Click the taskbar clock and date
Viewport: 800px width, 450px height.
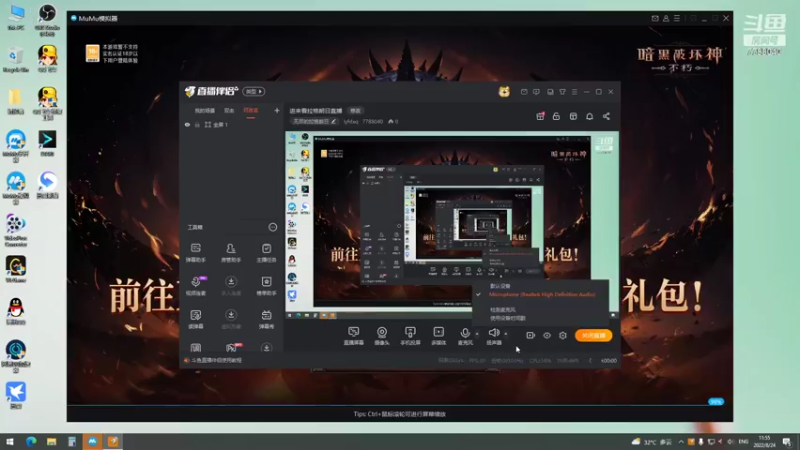point(764,442)
